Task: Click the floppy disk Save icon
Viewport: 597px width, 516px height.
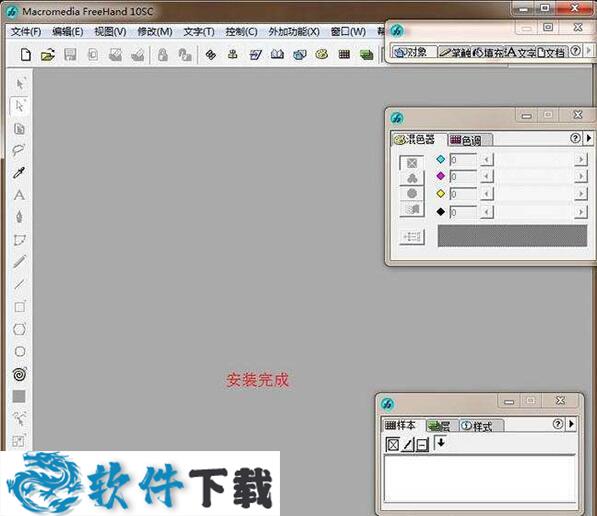Action: tap(70, 55)
